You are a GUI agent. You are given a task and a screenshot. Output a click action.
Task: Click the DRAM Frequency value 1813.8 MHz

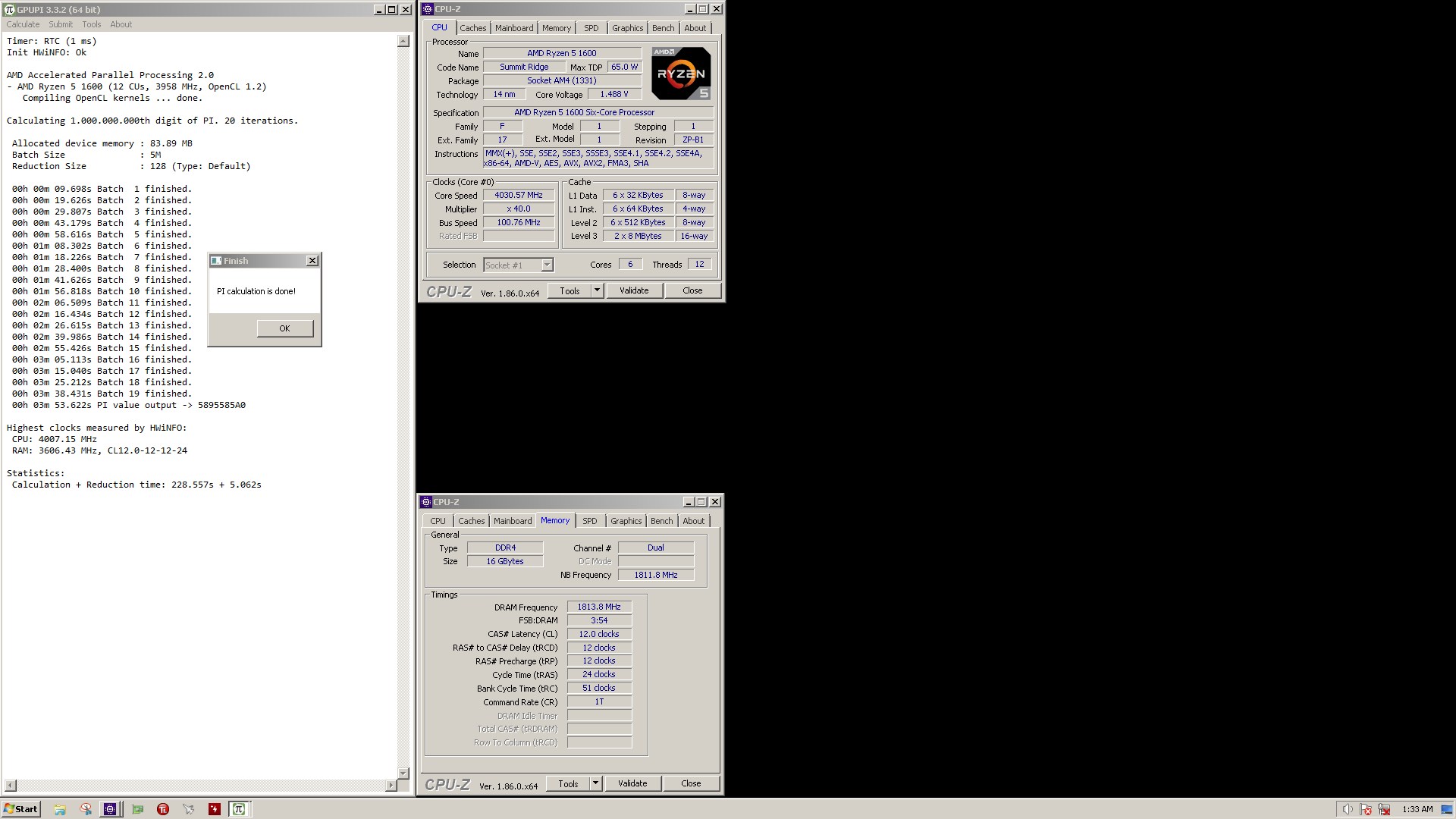point(599,607)
